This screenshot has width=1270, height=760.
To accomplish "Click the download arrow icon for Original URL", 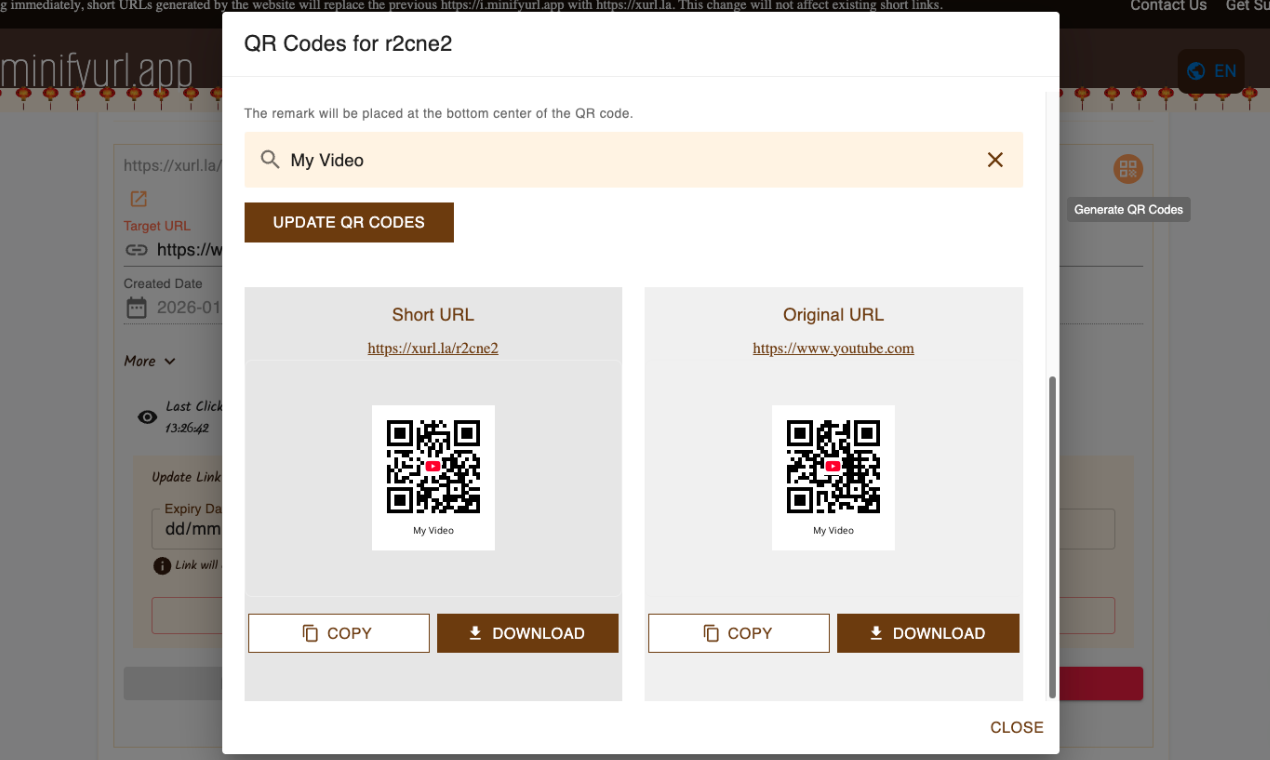I will tap(876, 632).
